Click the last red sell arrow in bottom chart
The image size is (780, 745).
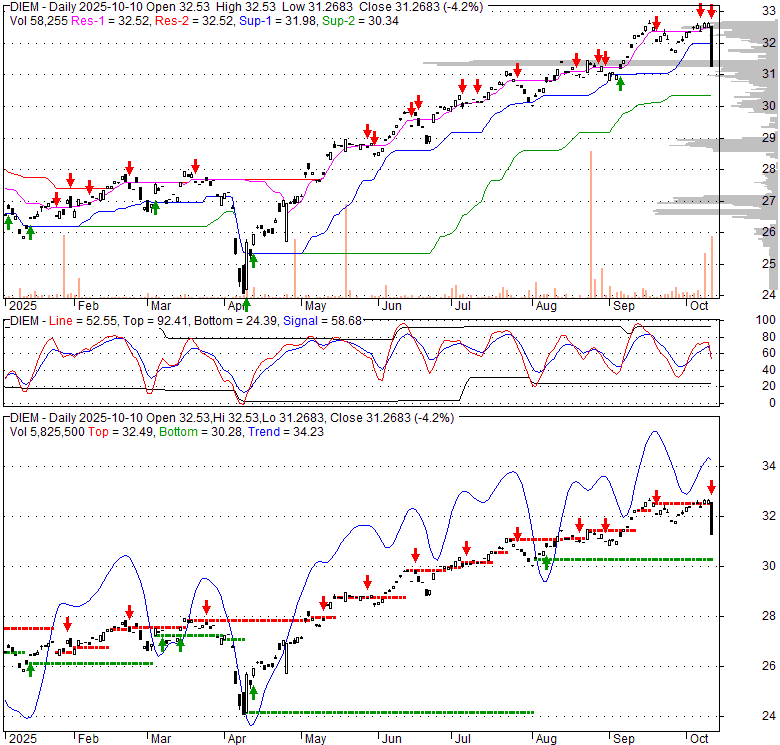711,487
